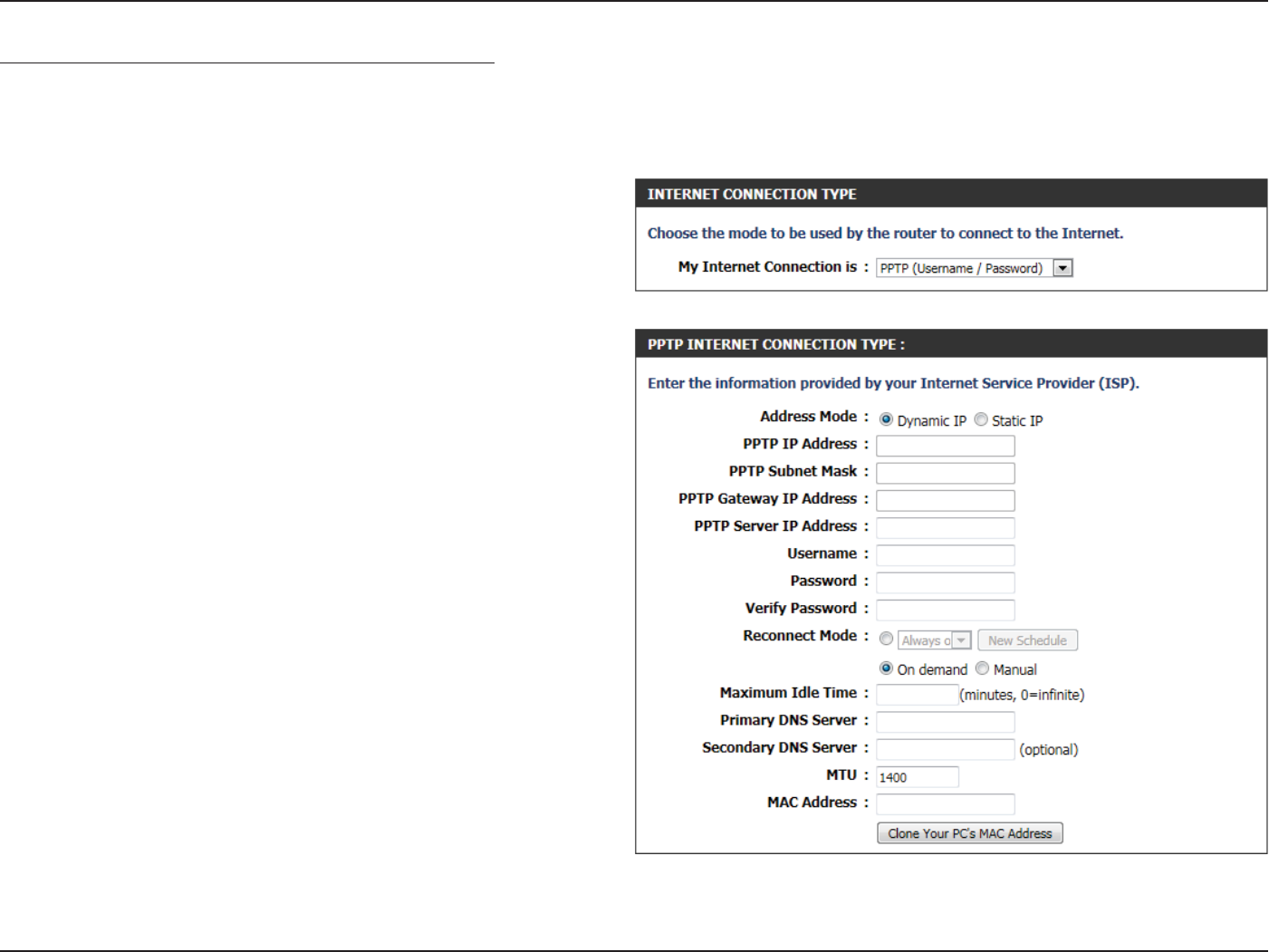
Task: Click the Username input field
Action: [x=945, y=555]
